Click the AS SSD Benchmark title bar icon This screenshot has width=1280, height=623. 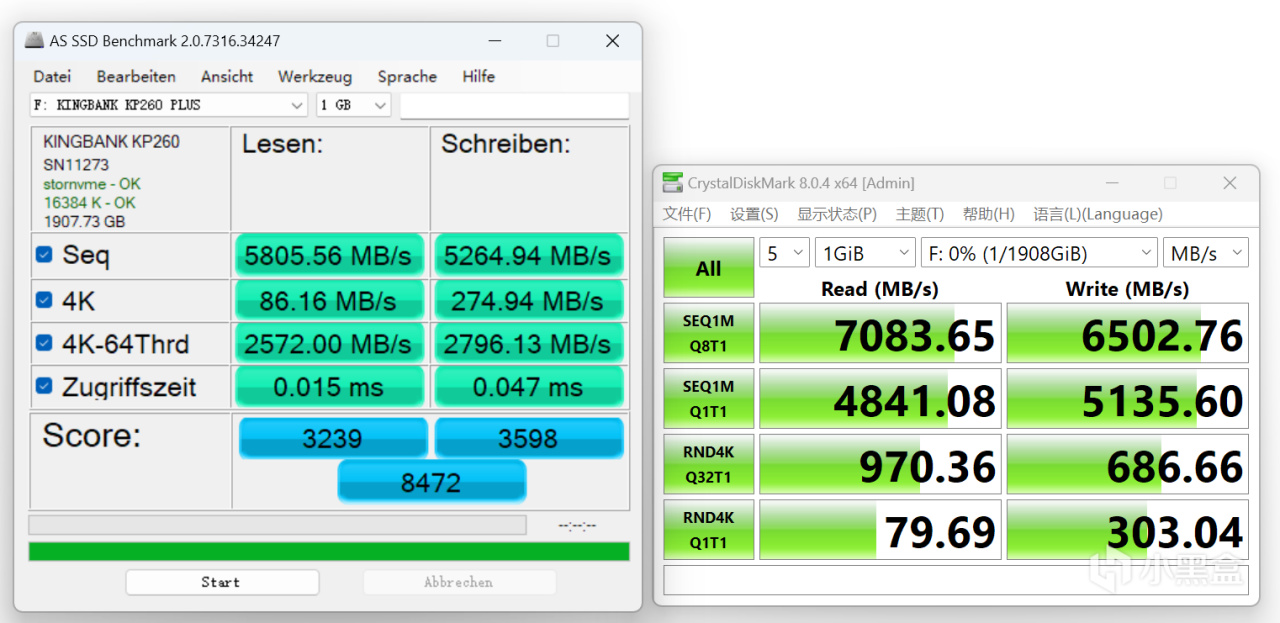click(35, 41)
